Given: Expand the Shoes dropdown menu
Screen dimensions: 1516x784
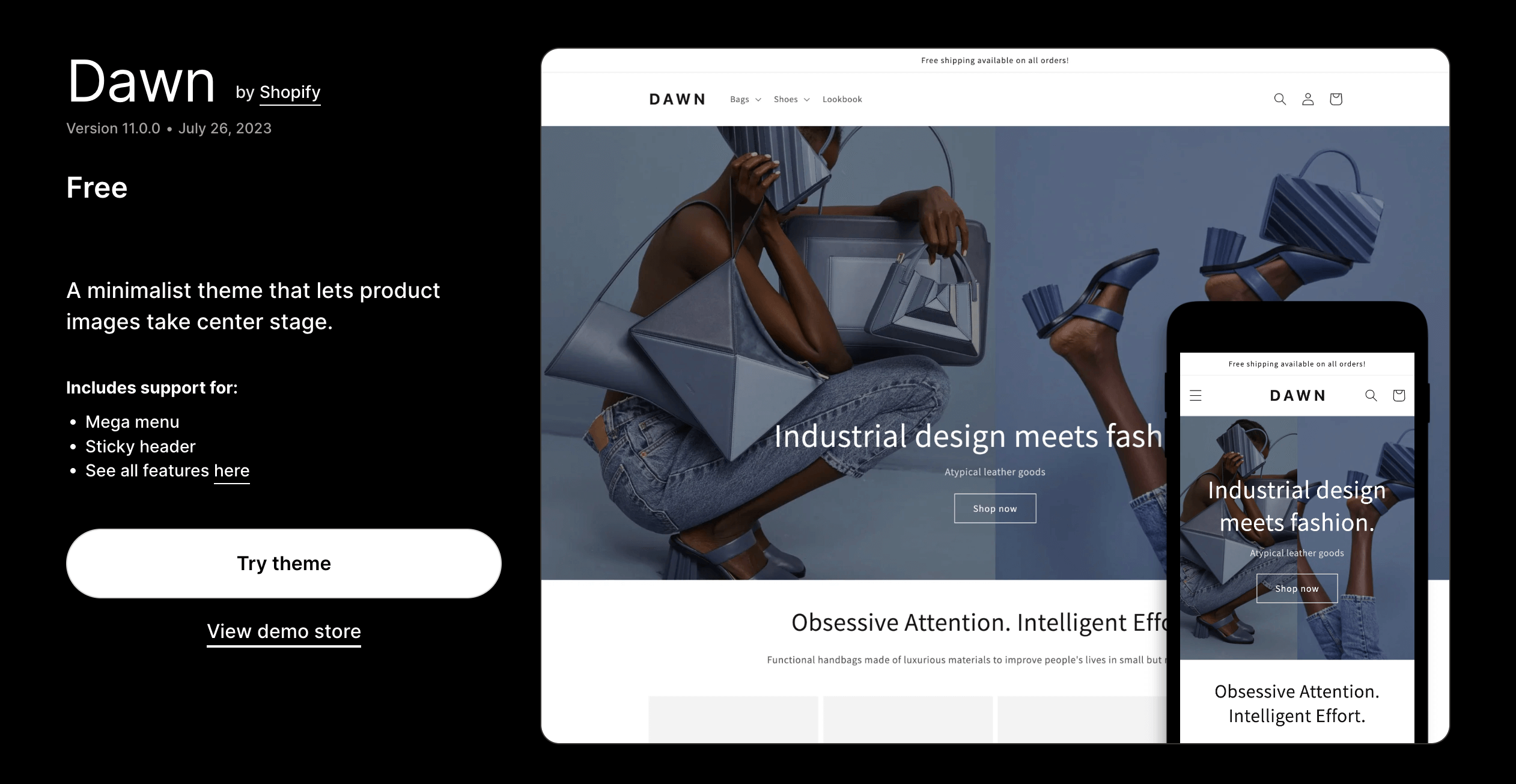Looking at the screenshot, I should pos(792,99).
